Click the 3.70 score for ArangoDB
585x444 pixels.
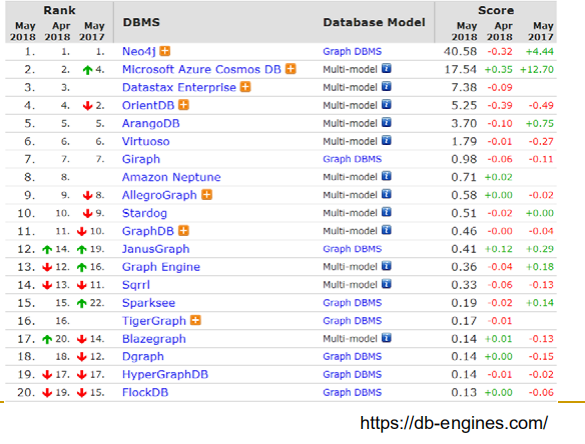pos(464,123)
